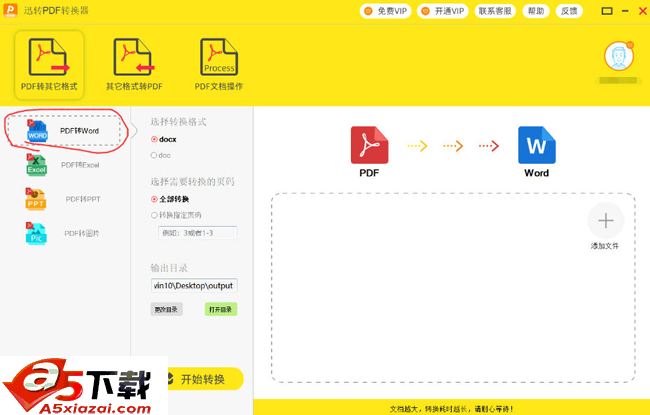Image resolution: width=650 pixels, height=415 pixels.
Task: Click the red PDF file icon
Action: pos(369,145)
